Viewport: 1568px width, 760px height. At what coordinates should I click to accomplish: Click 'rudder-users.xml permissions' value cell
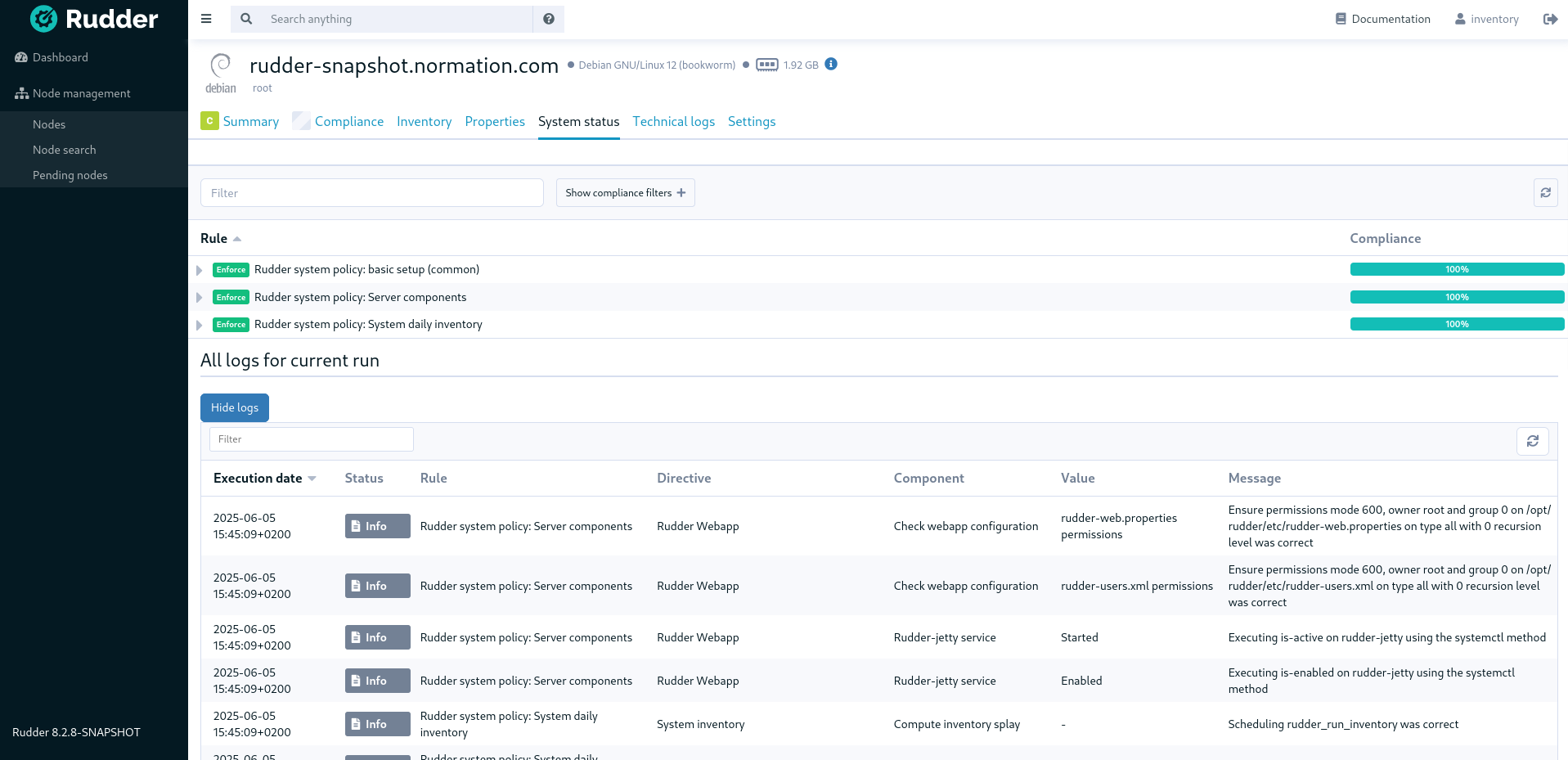(1137, 586)
